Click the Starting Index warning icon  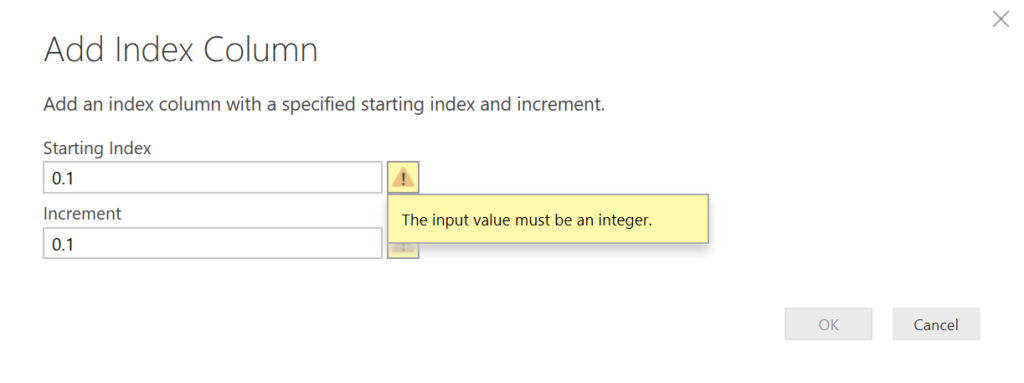[x=403, y=177]
